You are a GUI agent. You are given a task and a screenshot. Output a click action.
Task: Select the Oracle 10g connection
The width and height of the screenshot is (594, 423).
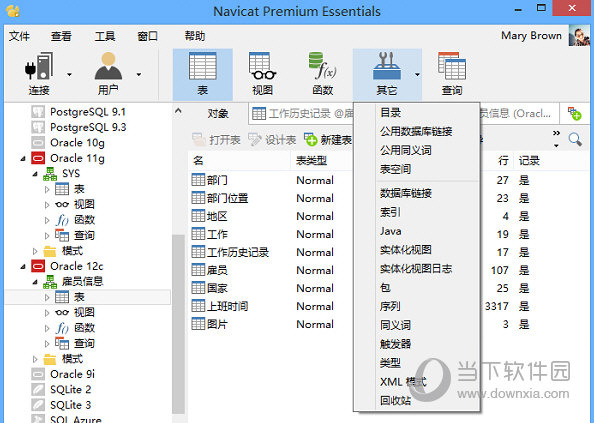[x=68, y=143]
